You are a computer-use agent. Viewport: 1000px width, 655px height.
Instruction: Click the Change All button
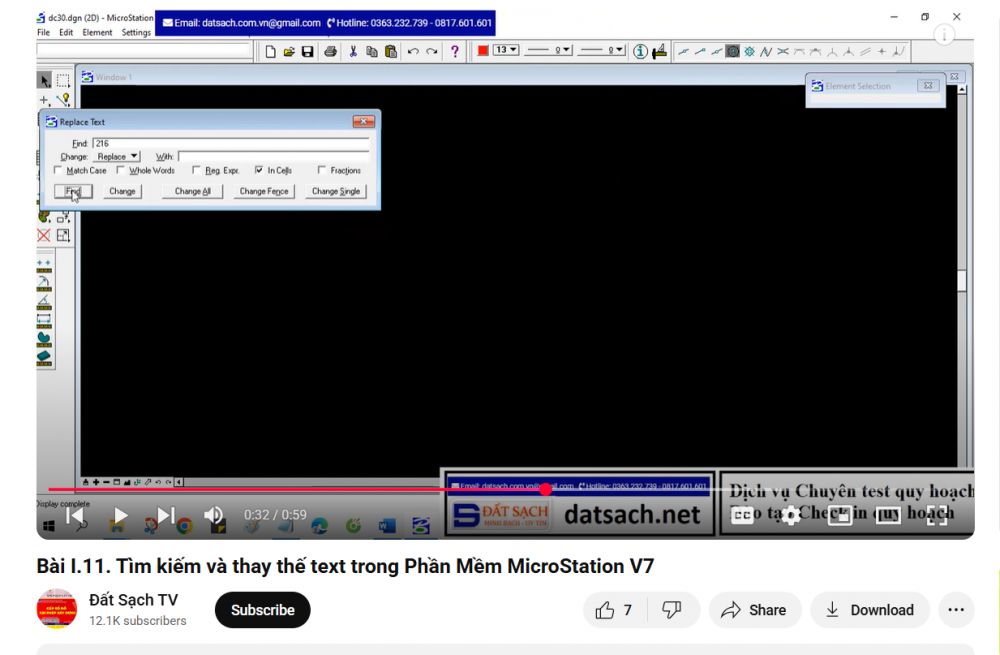pyautogui.click(x=192, y=191)
